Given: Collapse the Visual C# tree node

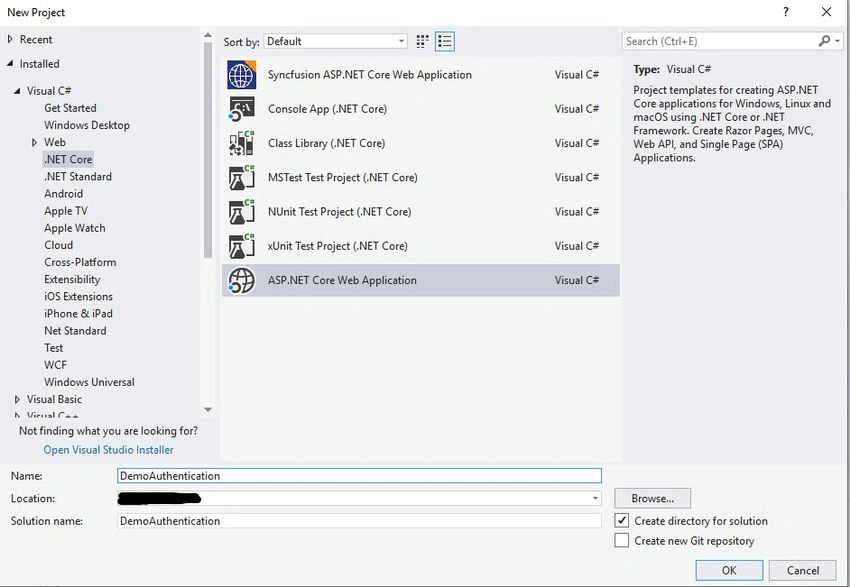Looking at the screenshot, I should pos(17,91).
